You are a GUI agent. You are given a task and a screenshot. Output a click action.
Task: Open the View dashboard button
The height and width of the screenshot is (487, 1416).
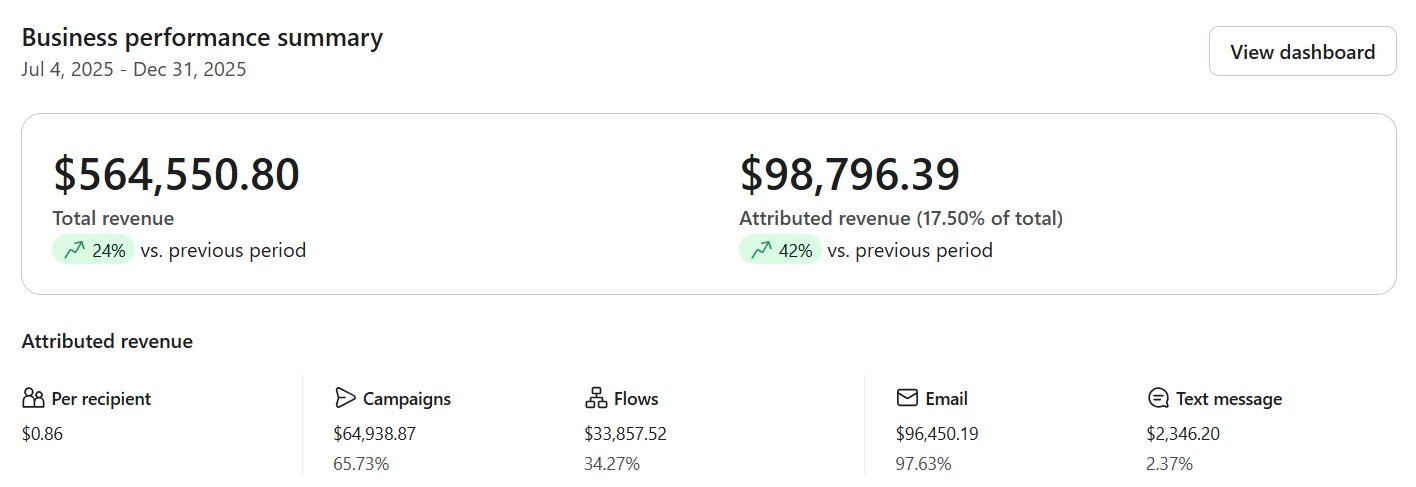[x=1302, y=51]
